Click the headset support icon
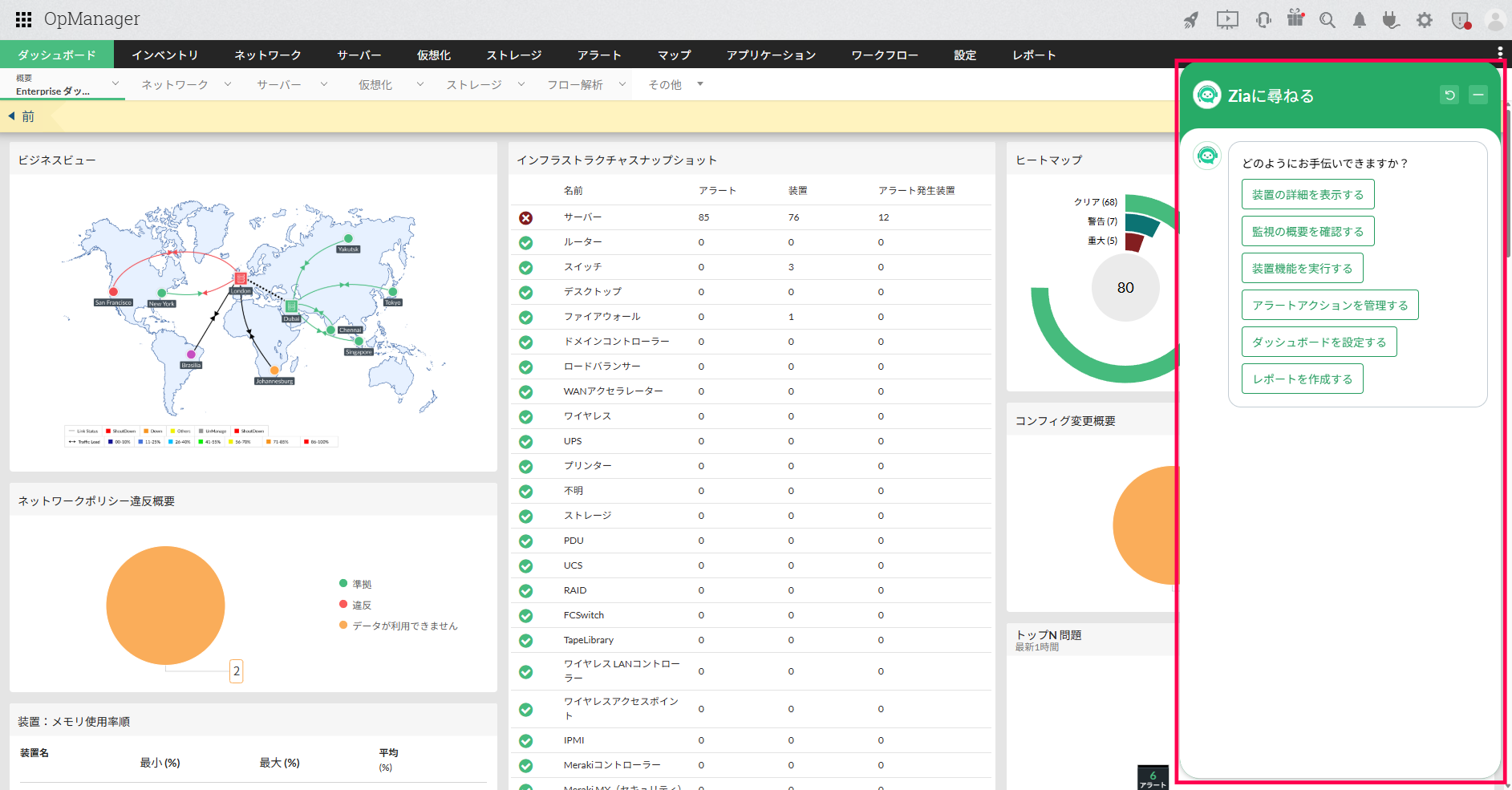This screenshot has width=1512, height=790. [1263, 20]
